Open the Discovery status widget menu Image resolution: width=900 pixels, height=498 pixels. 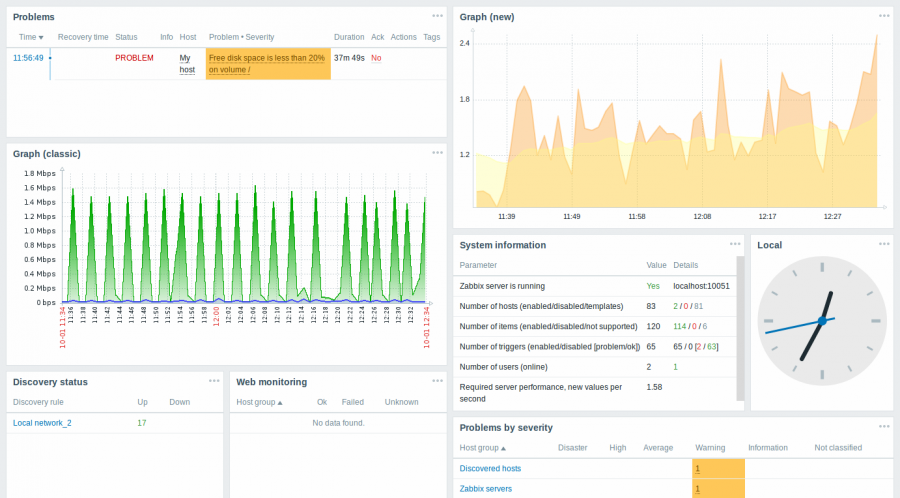214,381
